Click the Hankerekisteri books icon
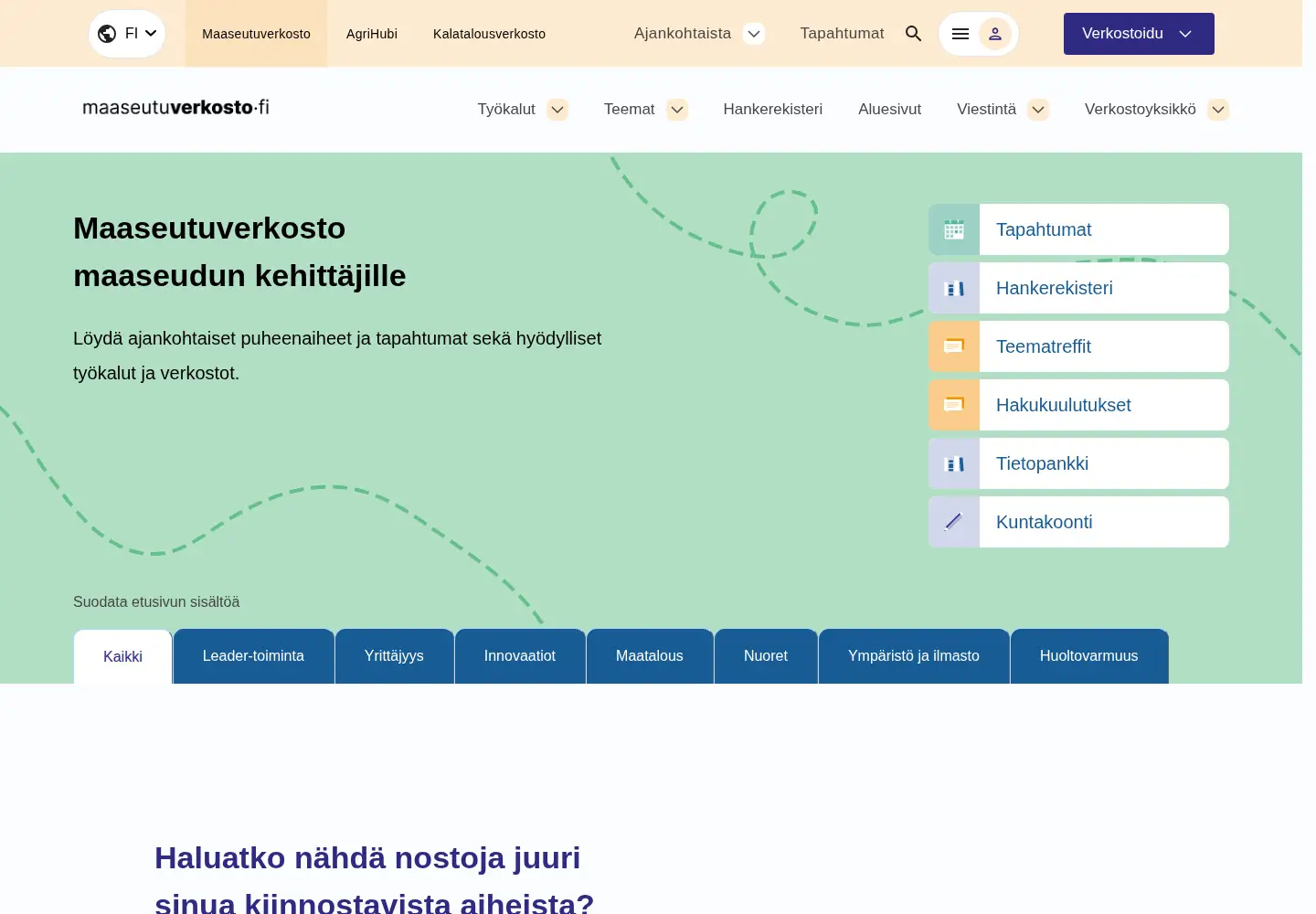 tap(954, 288)
